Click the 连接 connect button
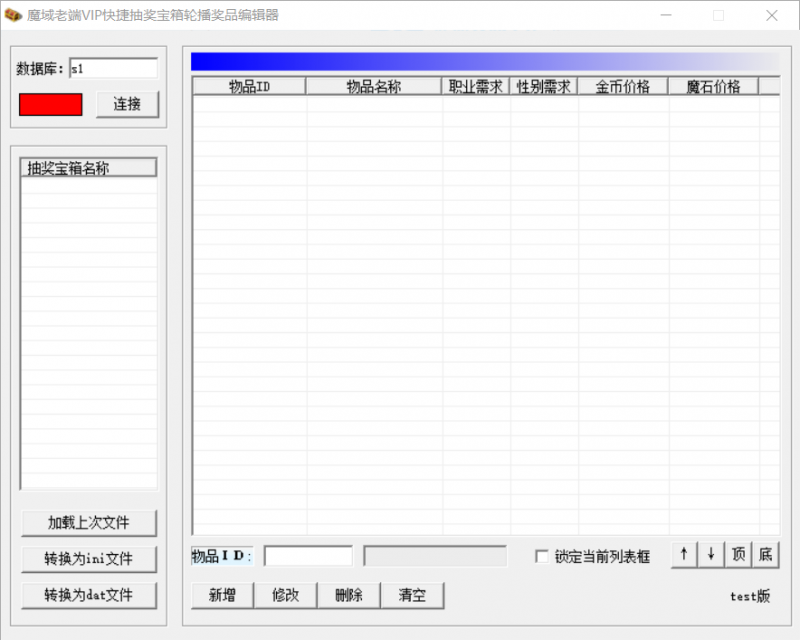800x640 pixels. [127, 103]
